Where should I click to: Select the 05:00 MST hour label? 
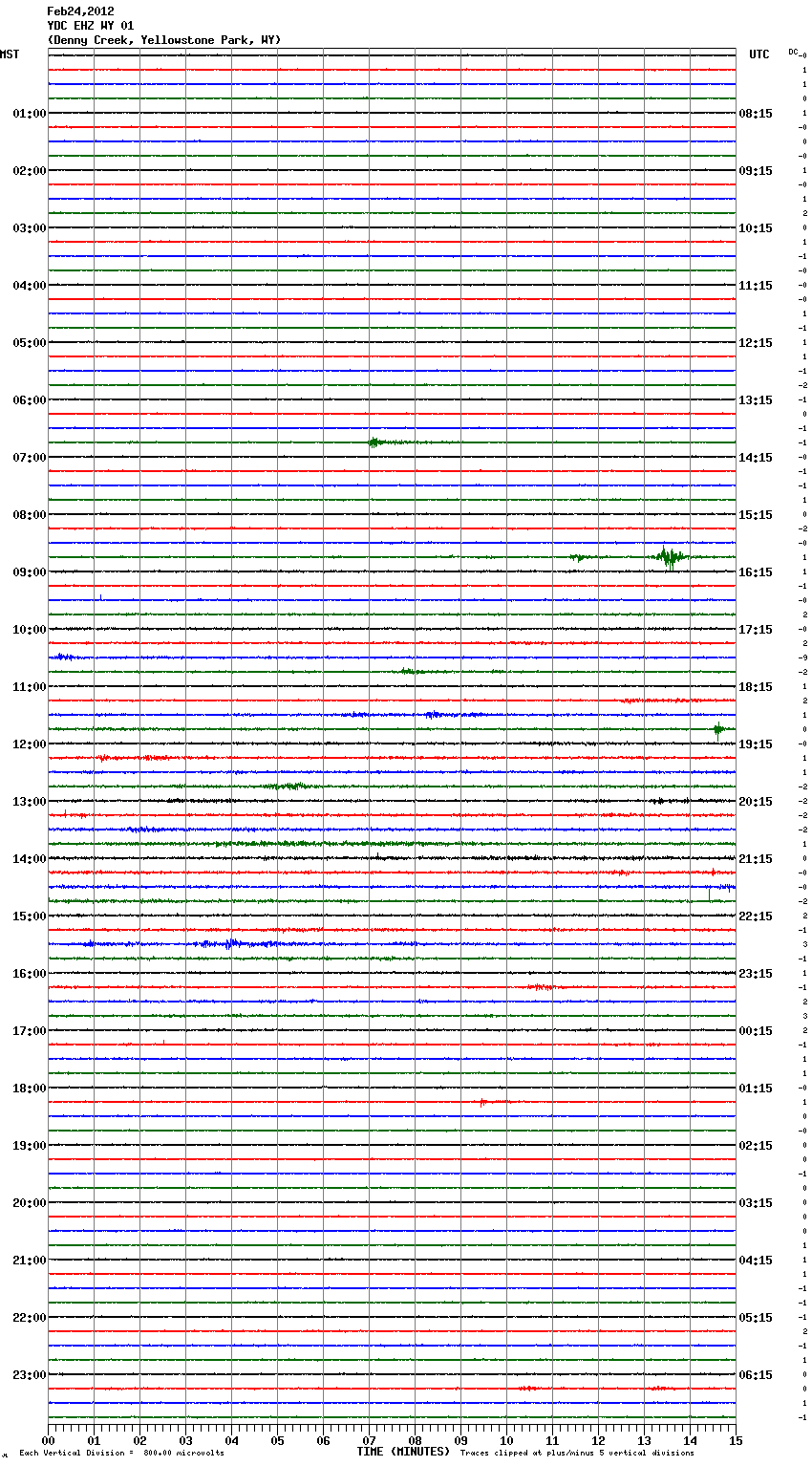29,343
